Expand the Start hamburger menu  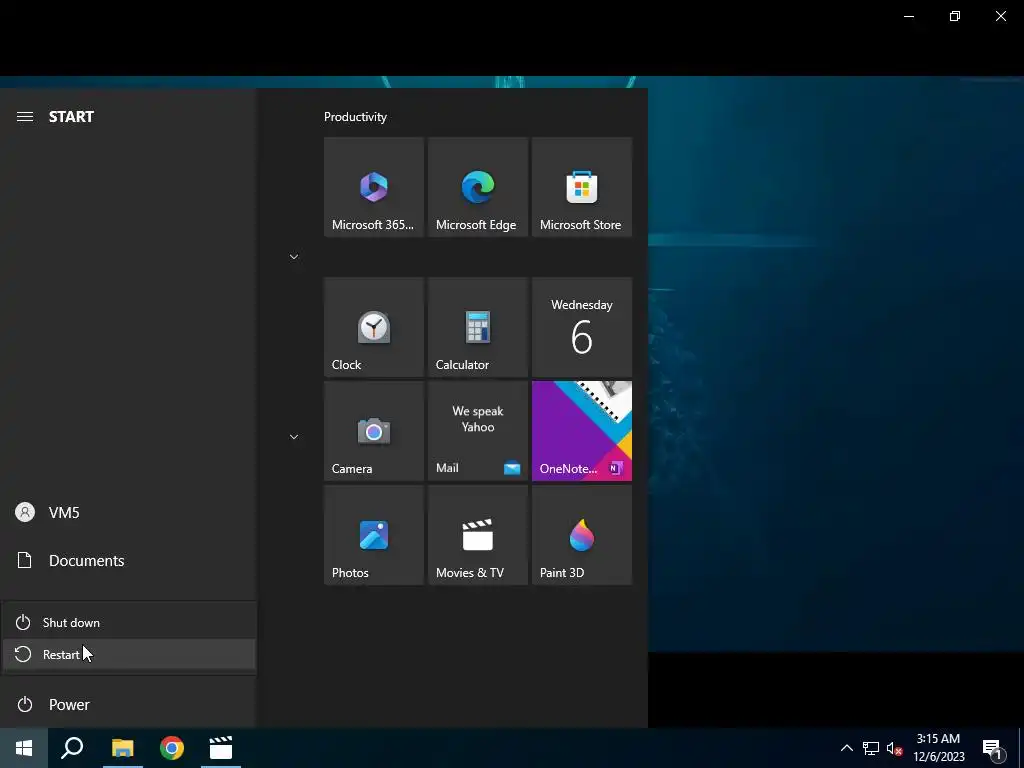[x=25, y=117]
